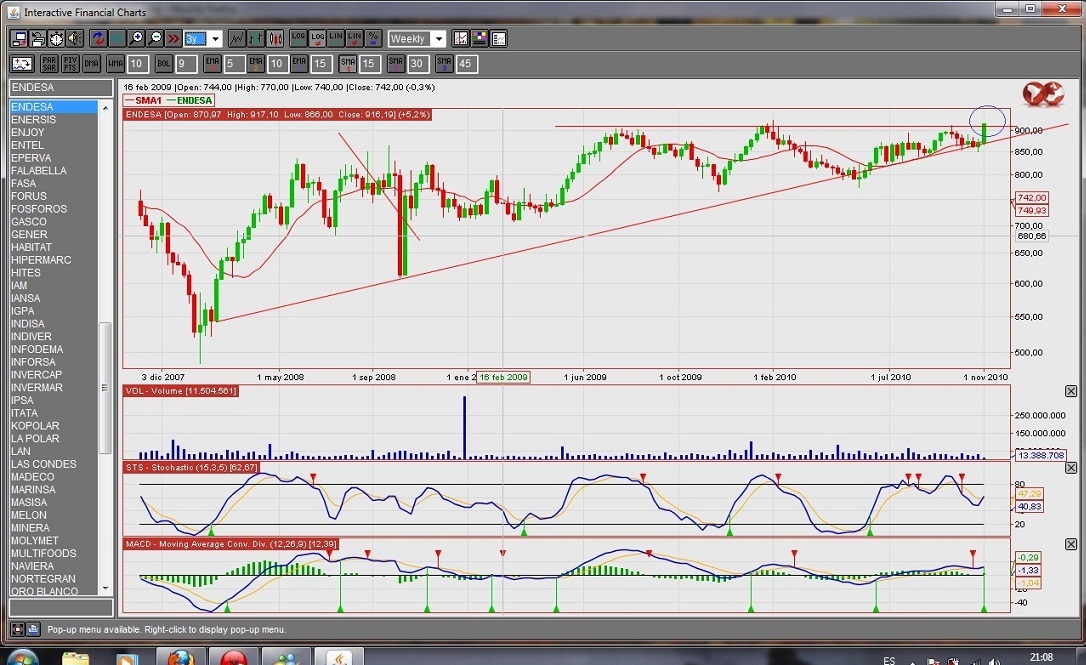Open the indicators chart icon before PAR SAR
Screen dimensions: 1086x665
click(22, 64)
